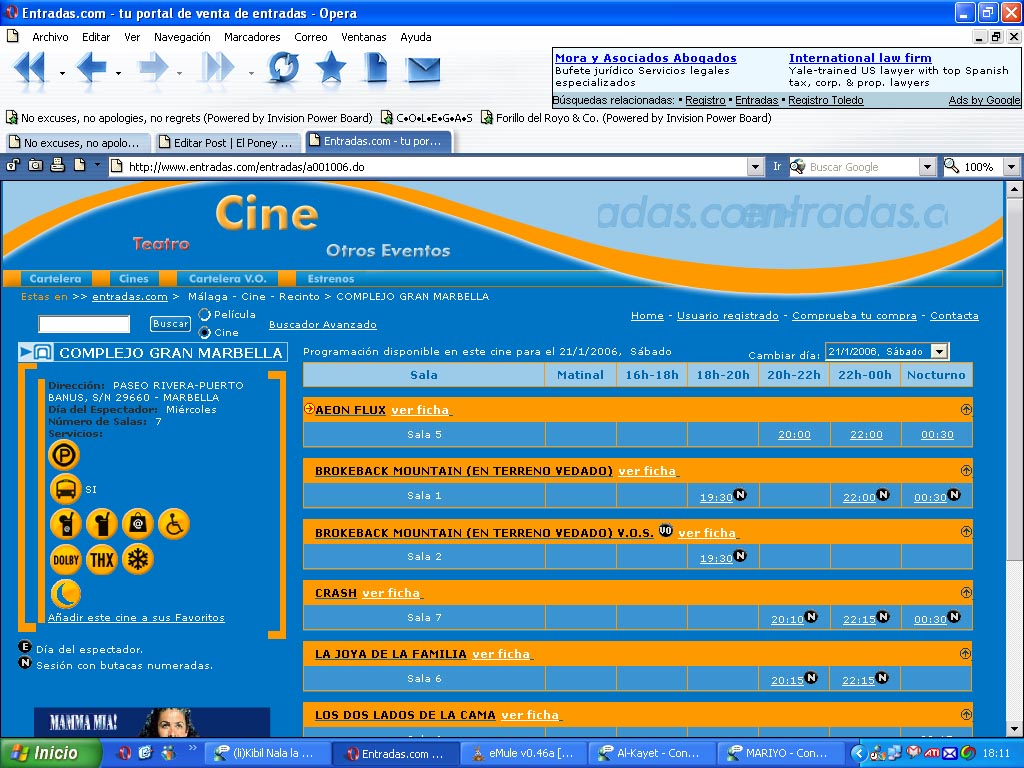
Task: Open the Estrenos site tab
Action: [x=330, y=278]
